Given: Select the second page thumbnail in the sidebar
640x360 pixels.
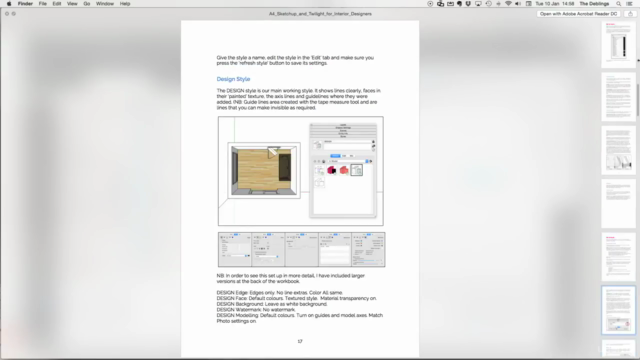Looking at the screenshot, I should pyautogui.click(x=618, y=97).
